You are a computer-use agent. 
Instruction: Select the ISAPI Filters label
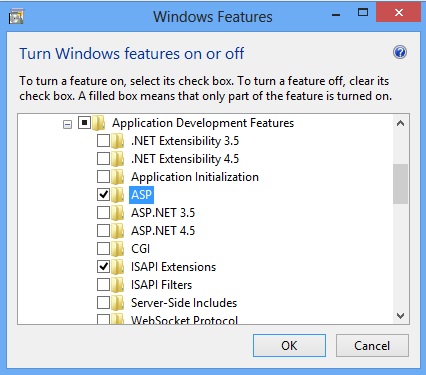(x=161, y=285)
